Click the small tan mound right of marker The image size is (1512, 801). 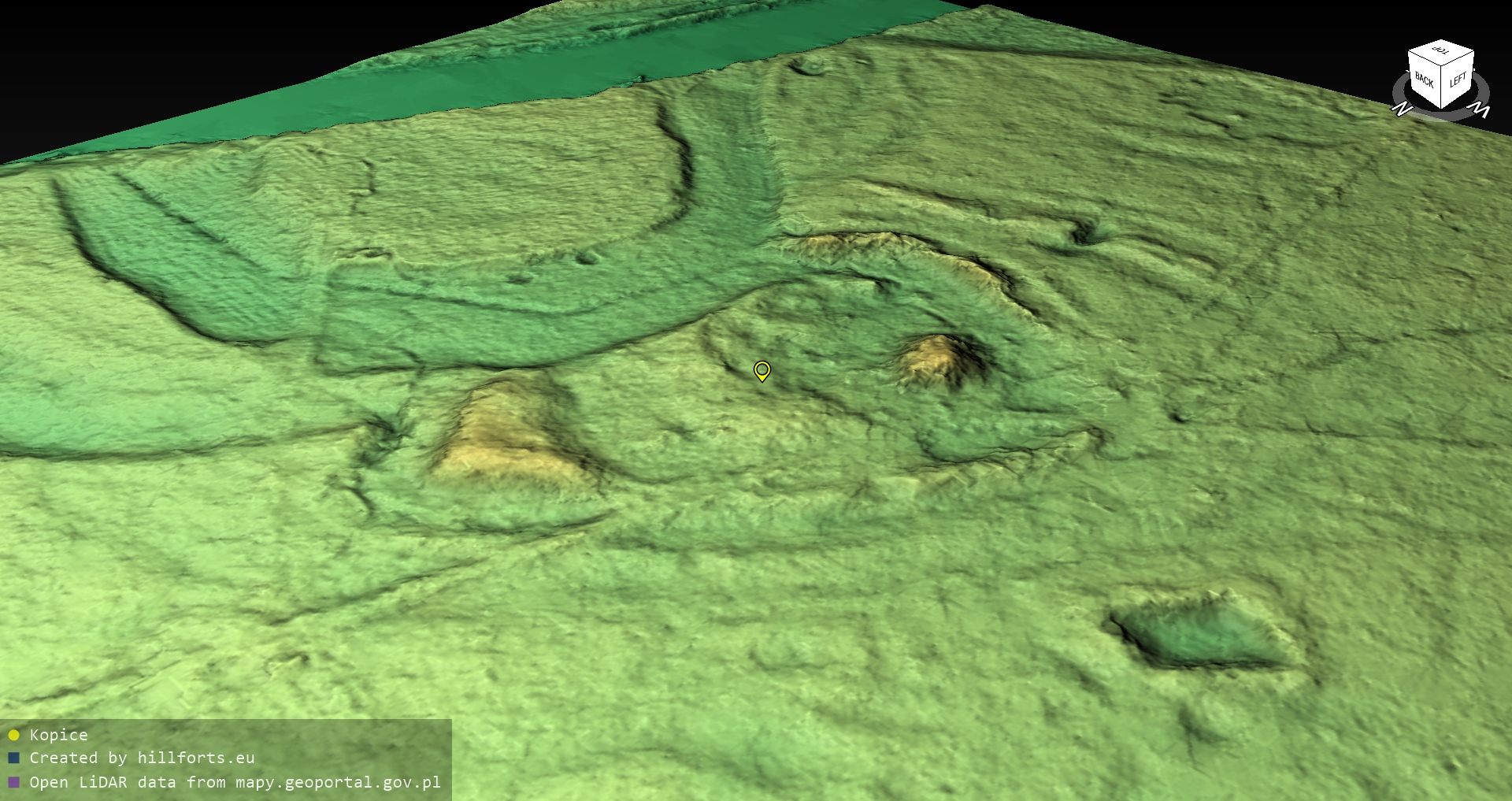(x=939, y=361)
